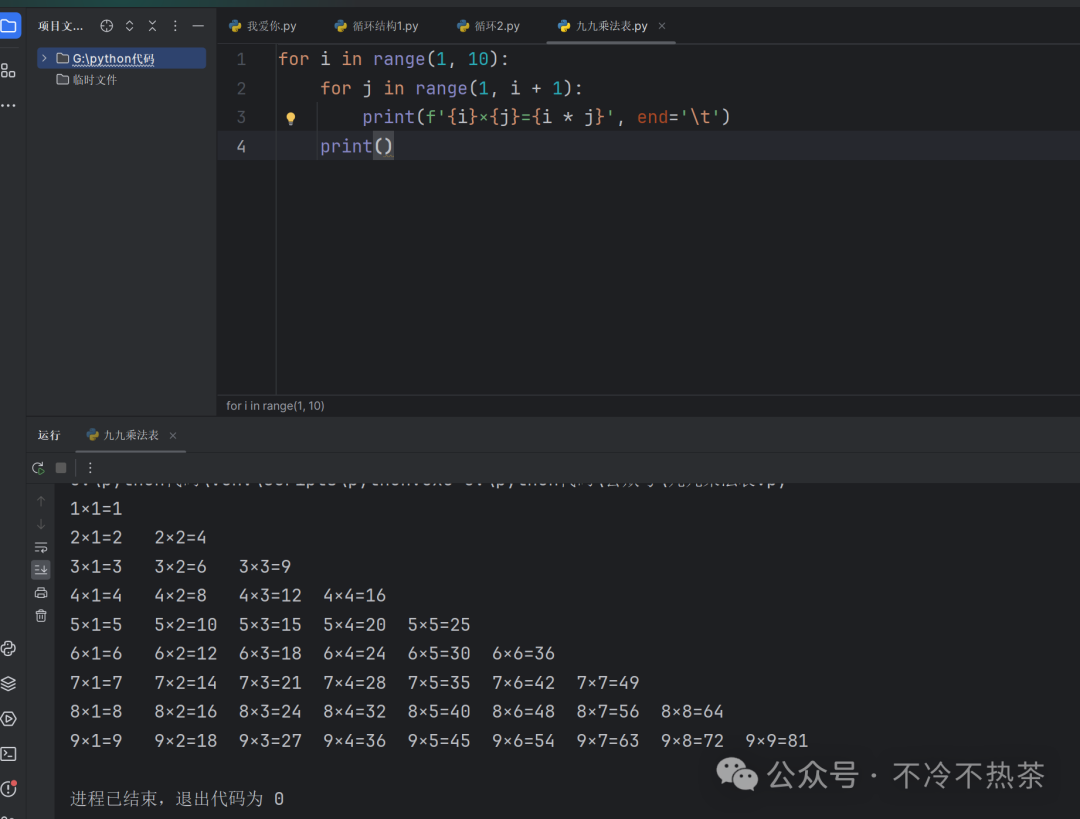Show more tool windows (three dots)
Image resolution: width=1080 pixels, height=819 pixels.
point(8,105)
